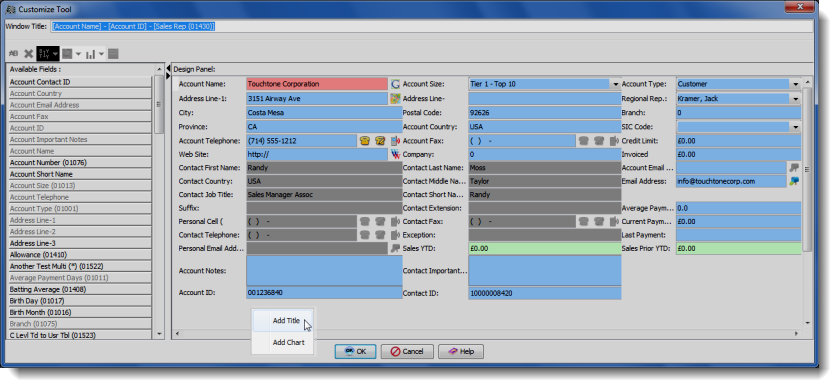Screen dimensions: 839x388
Task: Click the gray lined block toolbar icon
Action: click(113, 54)
